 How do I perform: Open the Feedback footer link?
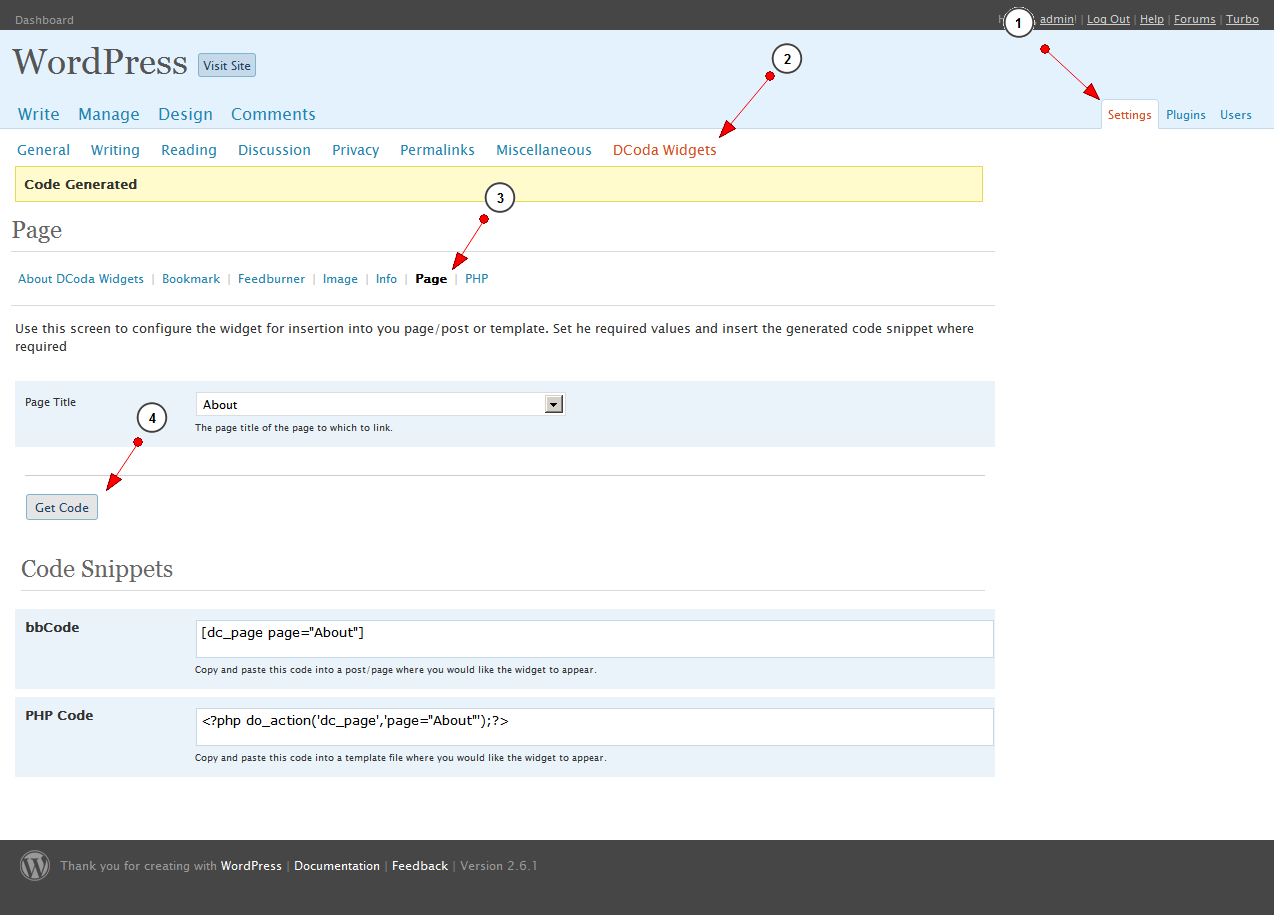pos(420,866)
